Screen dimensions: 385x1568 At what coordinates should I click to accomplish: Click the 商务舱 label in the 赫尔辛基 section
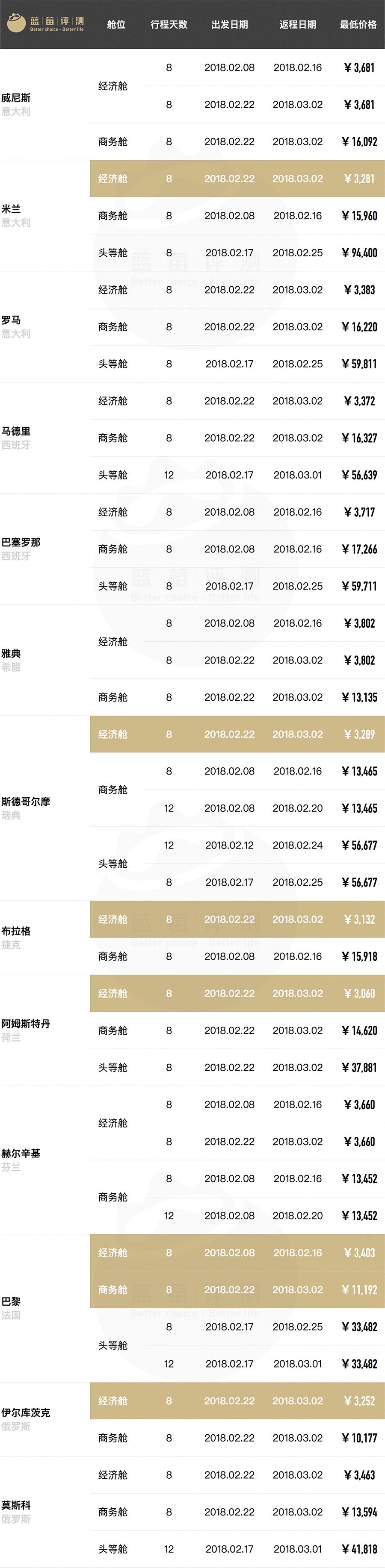113,1197
